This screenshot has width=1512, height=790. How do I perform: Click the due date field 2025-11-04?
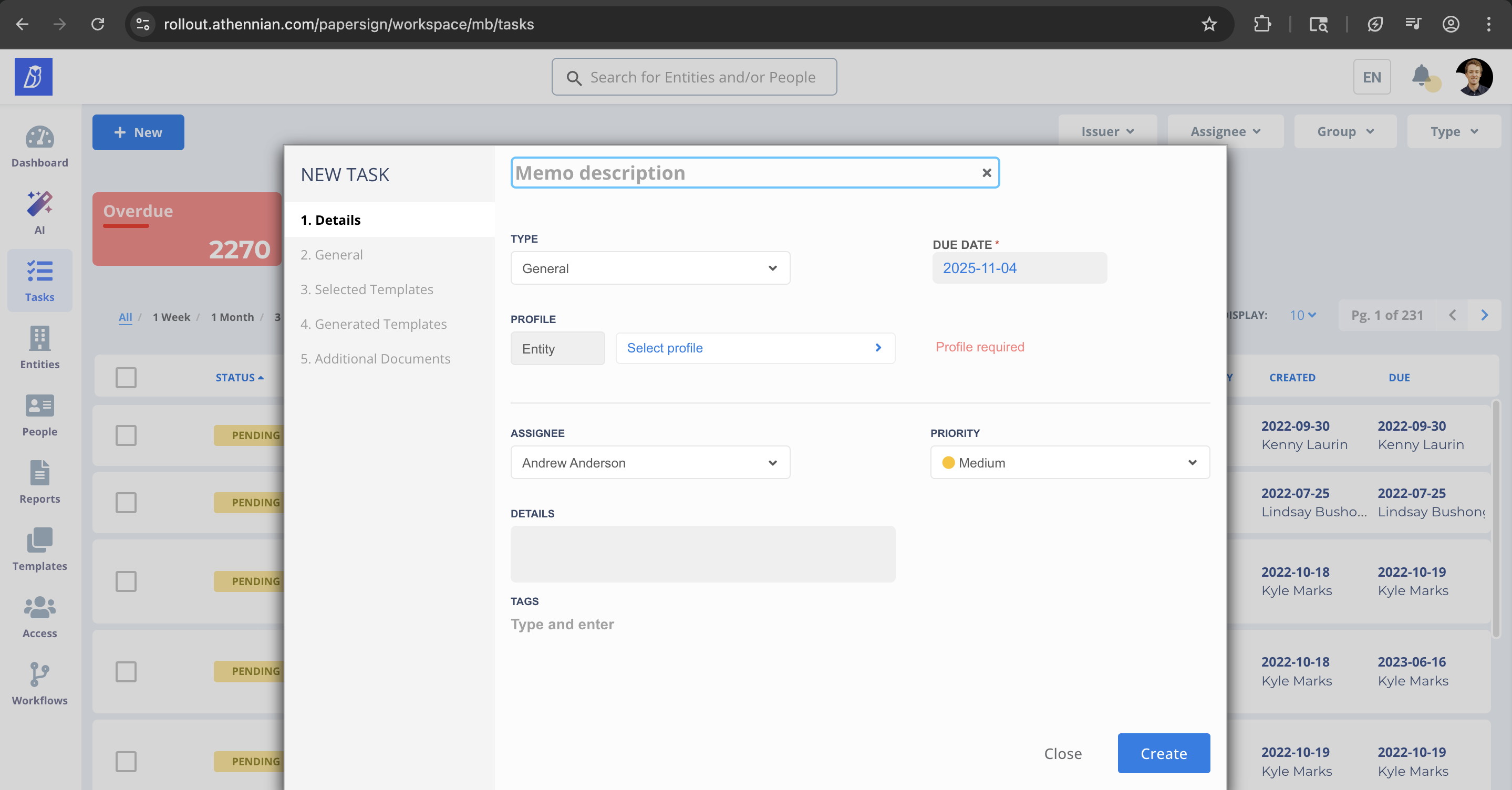tap(1019, 268)
